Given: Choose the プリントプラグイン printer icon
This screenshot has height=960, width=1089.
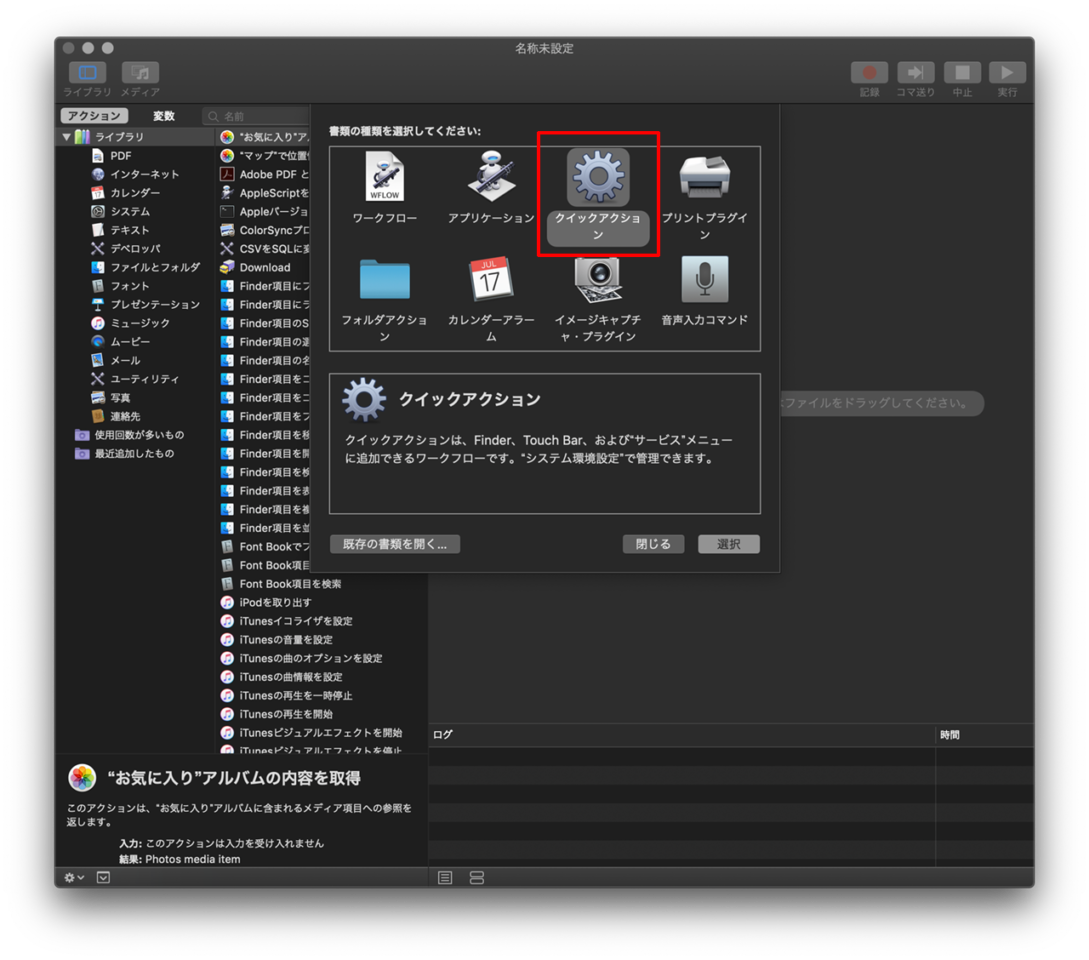Looking at the screenshot, I should (x=704, y=178).
